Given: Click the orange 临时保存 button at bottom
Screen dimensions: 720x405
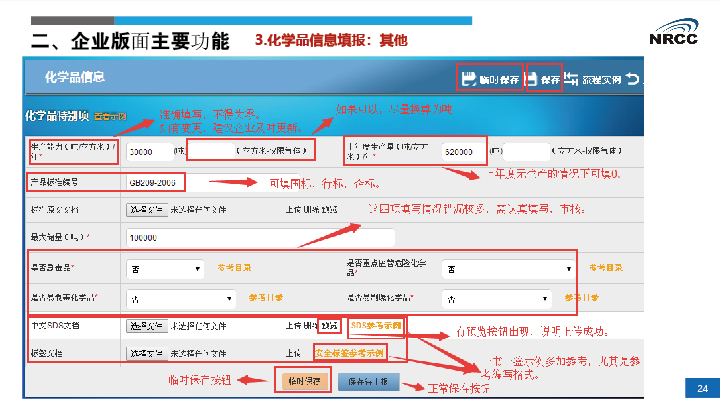Looking at the screenshot, I should tap(296, 380).
